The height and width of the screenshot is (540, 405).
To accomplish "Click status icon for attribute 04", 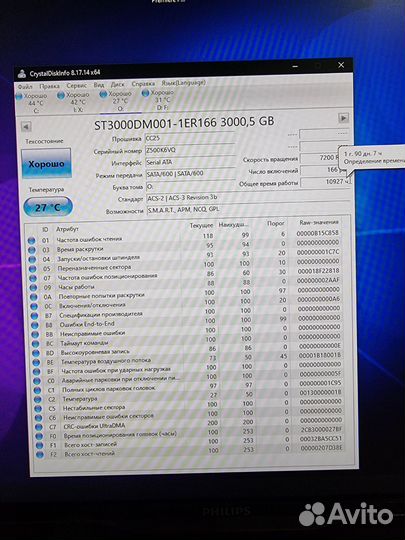I will point(32,259).
